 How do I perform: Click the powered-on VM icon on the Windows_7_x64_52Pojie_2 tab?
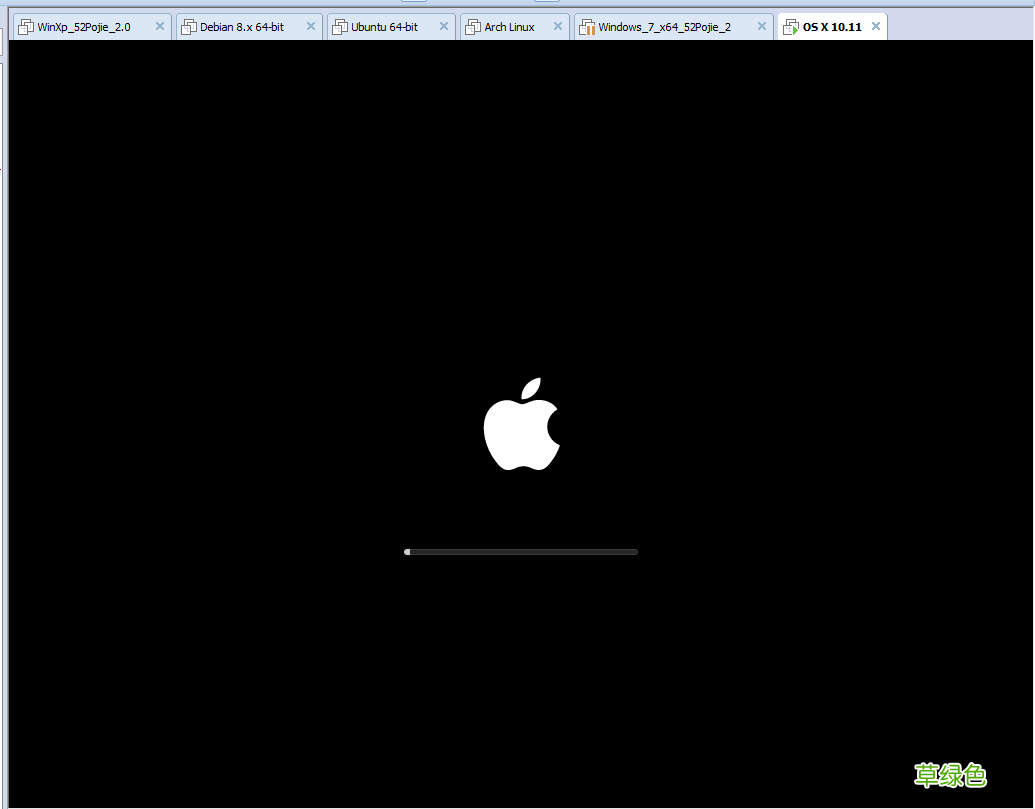coord(587,26)
